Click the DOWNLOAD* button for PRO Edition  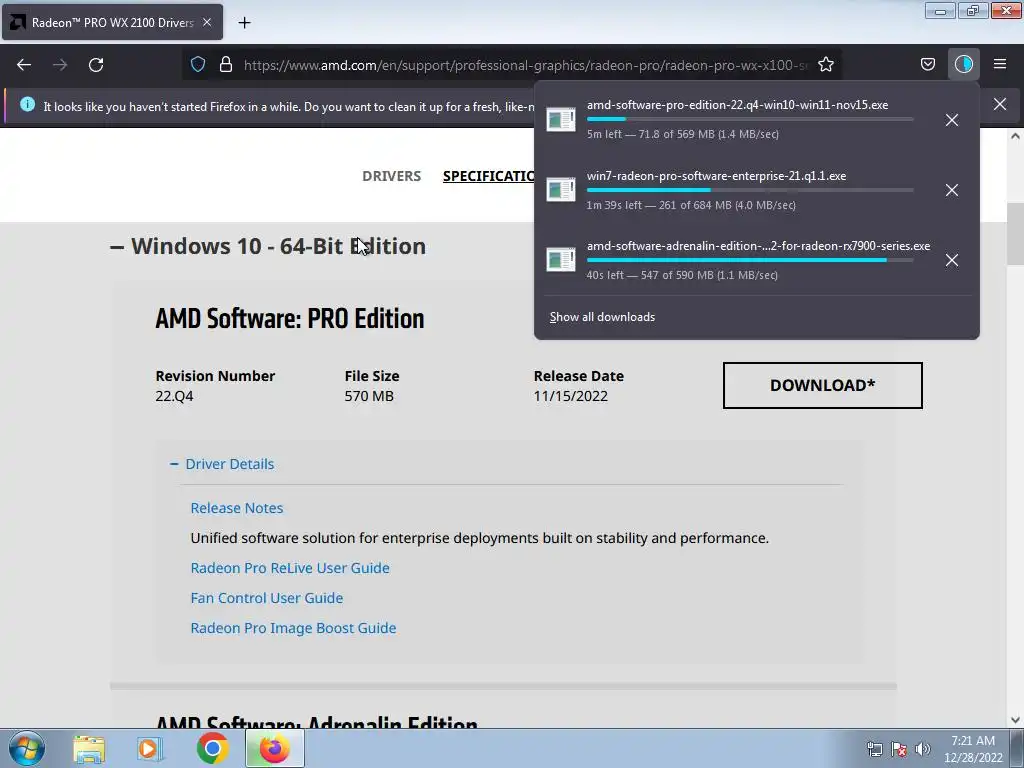pyautogui.click(x=822, y=385)
